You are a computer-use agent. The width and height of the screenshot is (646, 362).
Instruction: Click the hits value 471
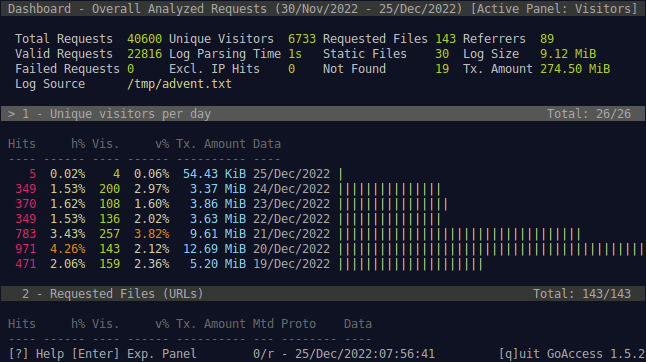pos(26,264)
